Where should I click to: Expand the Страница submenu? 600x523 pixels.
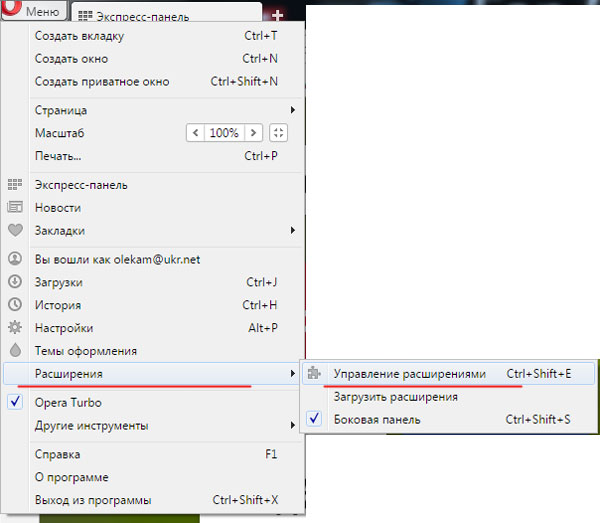point(292,110)
